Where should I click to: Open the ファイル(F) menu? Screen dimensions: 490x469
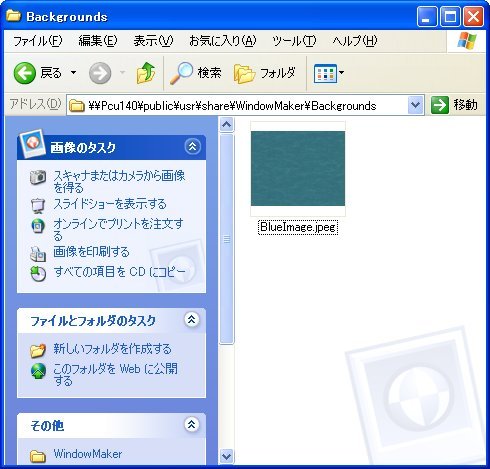pyautogui.click(x=37, y=41)
